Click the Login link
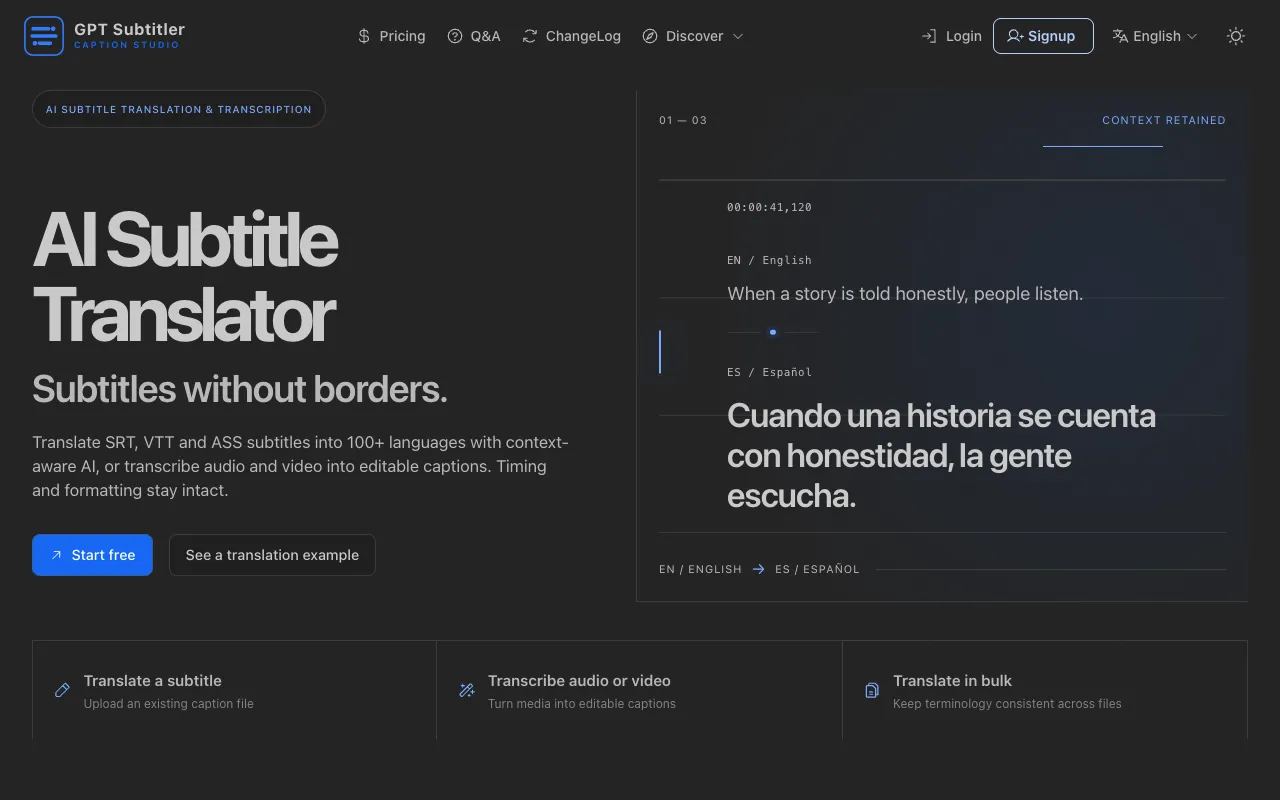The height and width of the screenshot is (800, 1280). (x=951, y=36)
